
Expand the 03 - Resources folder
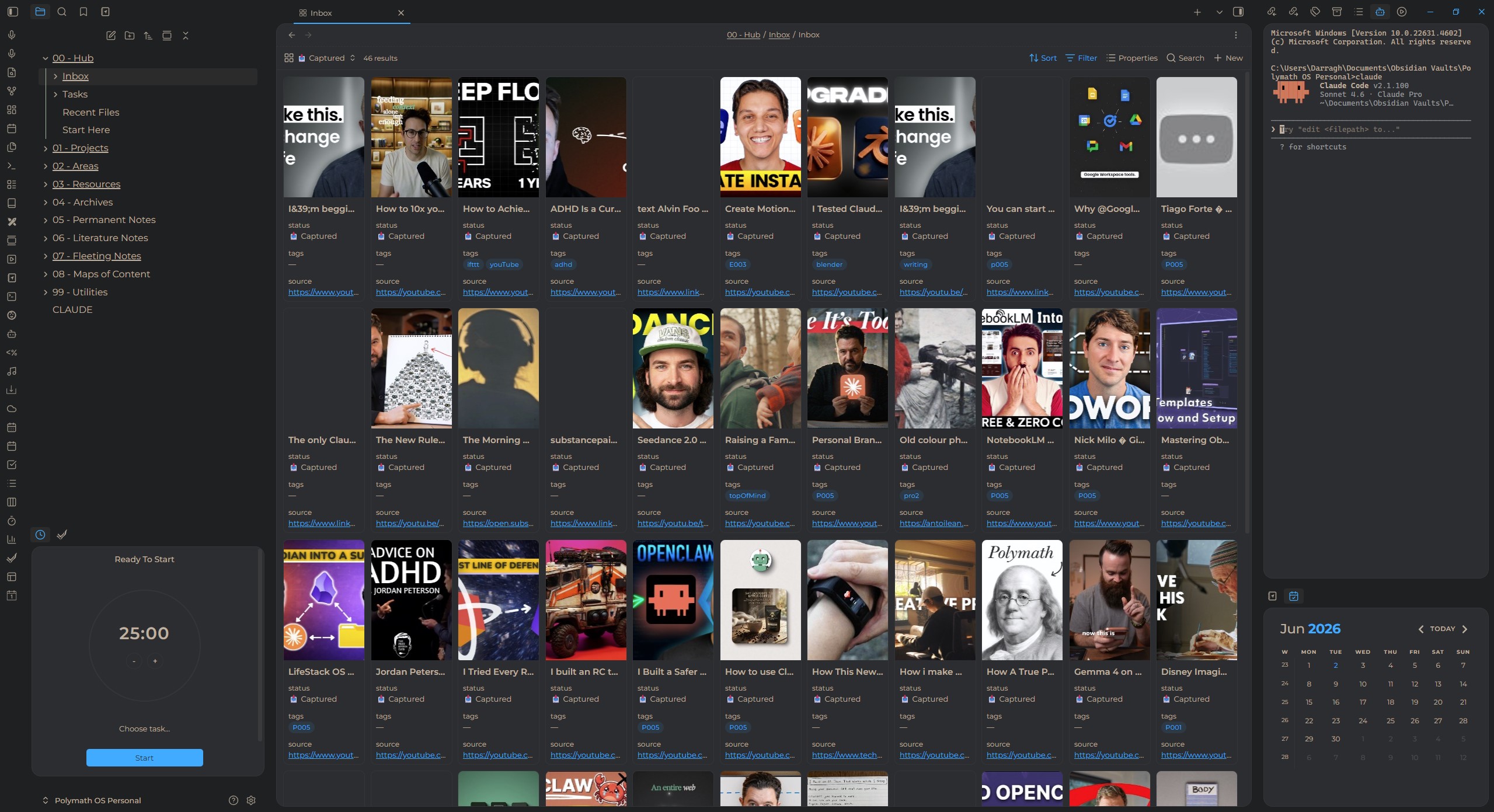tap(46, 184)
